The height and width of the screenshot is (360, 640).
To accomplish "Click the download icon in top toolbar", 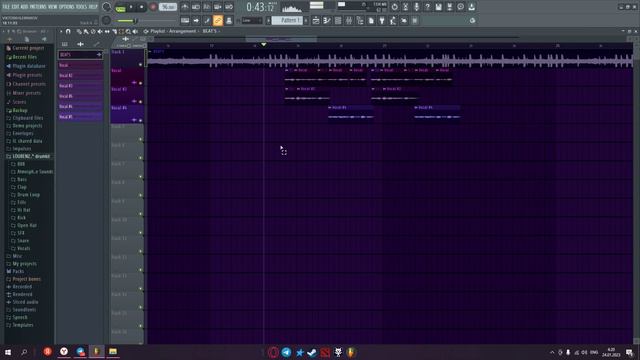I will [471, 7].
